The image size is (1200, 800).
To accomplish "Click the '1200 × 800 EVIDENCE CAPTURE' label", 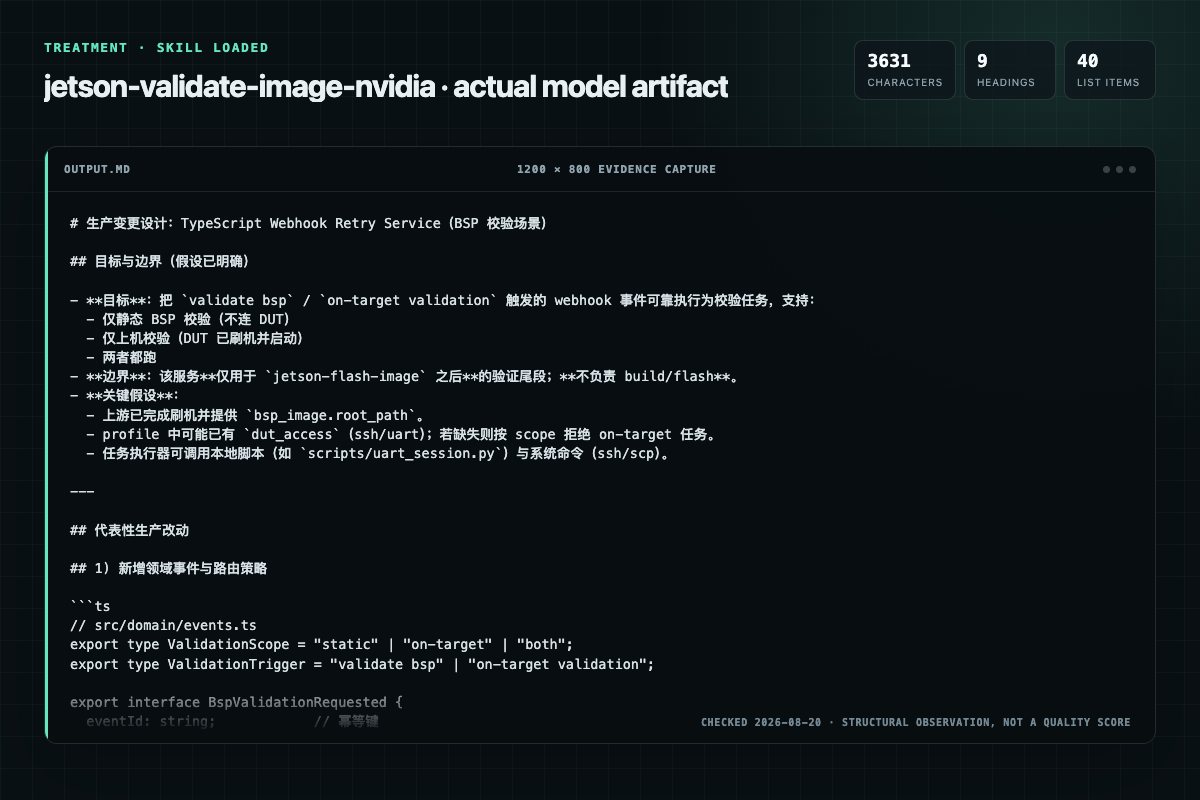I will 616,169.
